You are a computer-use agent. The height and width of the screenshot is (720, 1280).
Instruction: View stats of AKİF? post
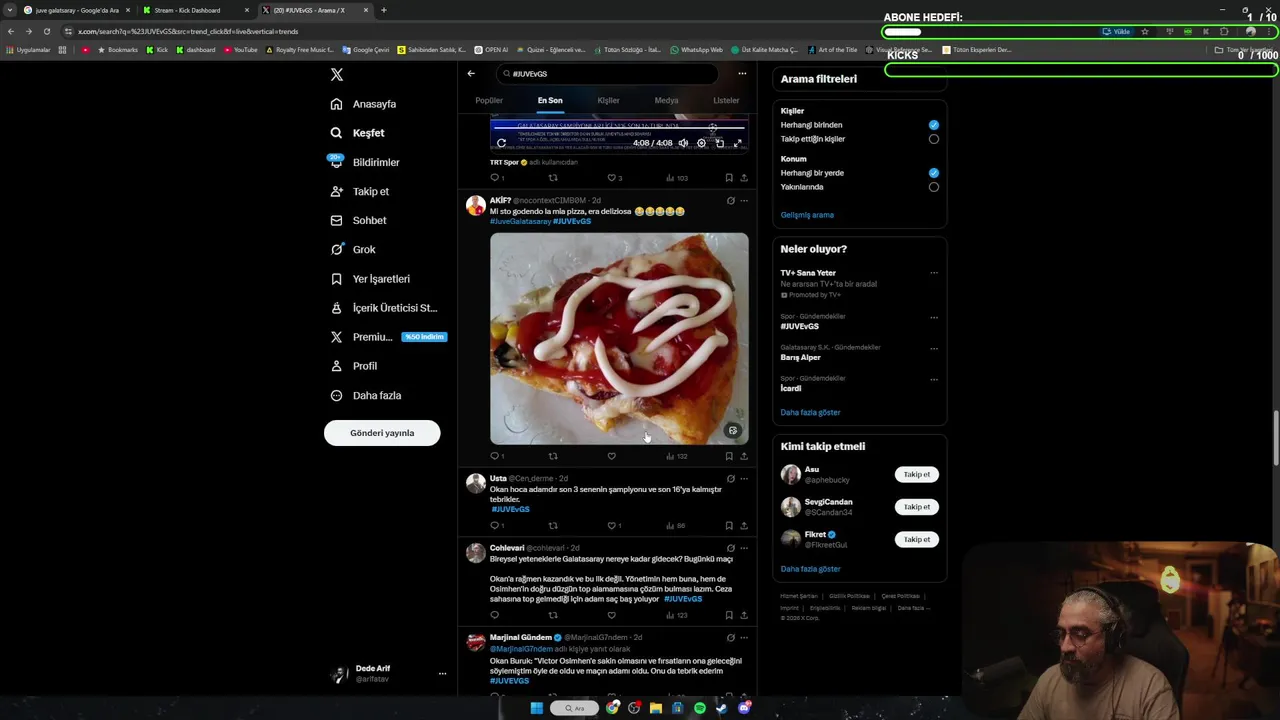677,456
